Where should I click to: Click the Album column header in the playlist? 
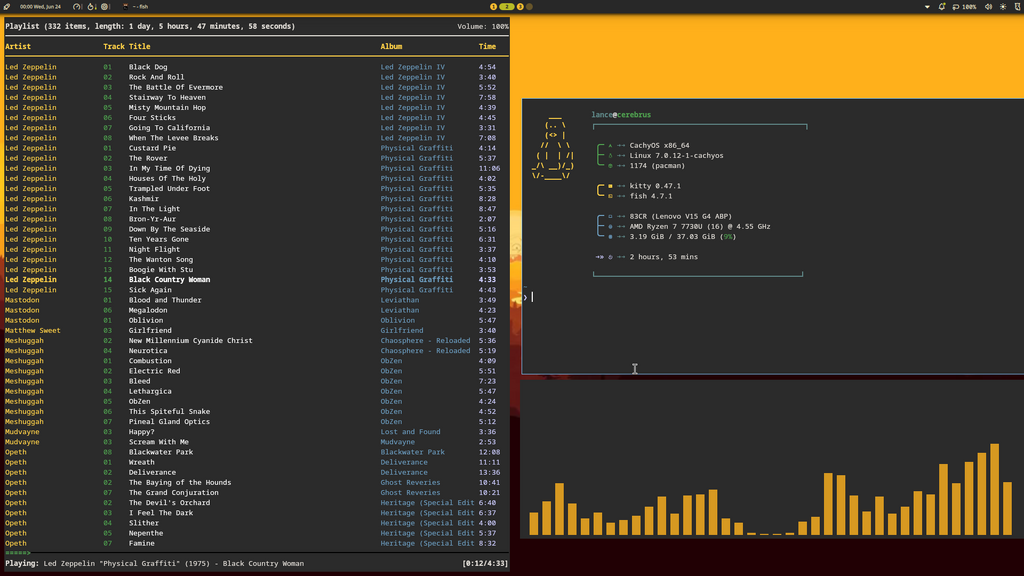tap(391, 46)
